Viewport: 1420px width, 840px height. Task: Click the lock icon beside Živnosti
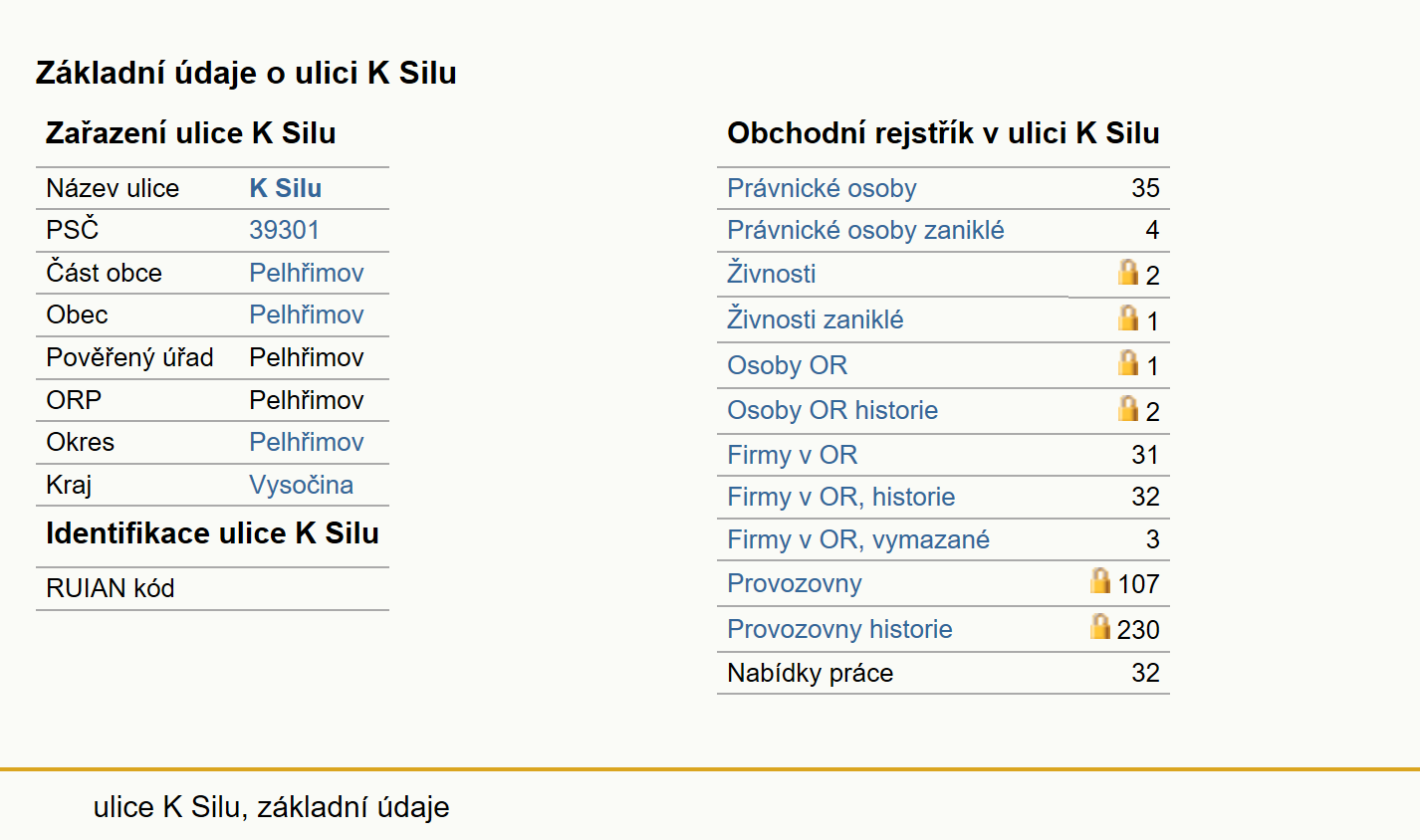pyautogui.click(x=1127, y=272)
